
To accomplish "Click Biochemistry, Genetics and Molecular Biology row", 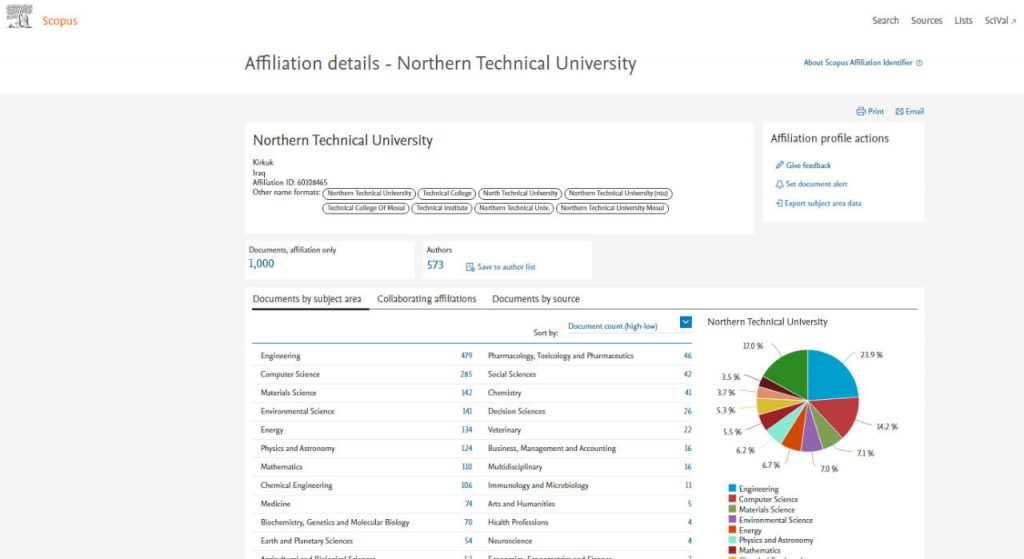I will coord(366,522).
